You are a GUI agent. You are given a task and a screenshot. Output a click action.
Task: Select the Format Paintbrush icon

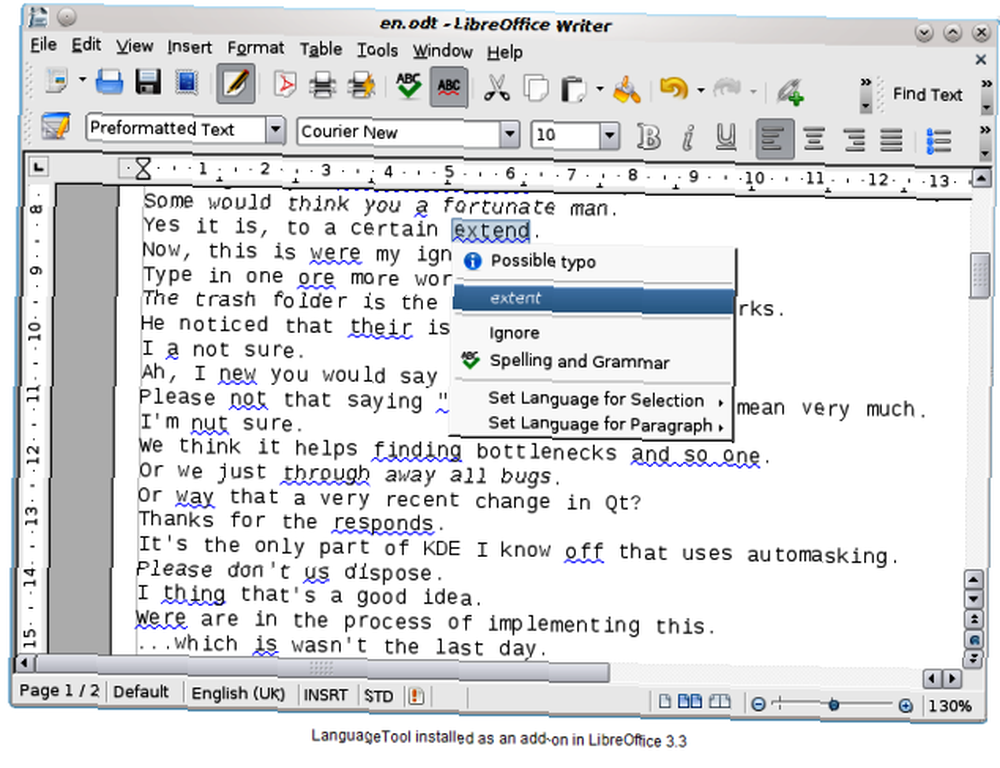(x=627, y=89)
